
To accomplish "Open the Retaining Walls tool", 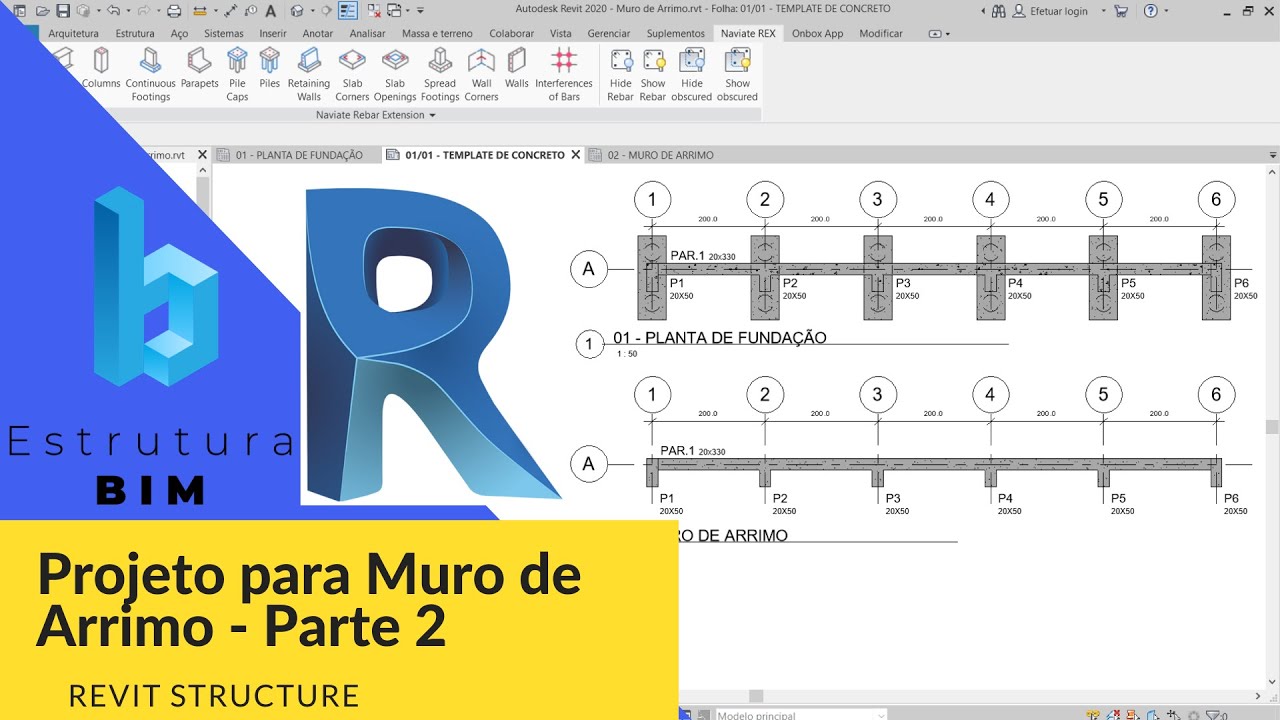I will (x=309, y=75).
